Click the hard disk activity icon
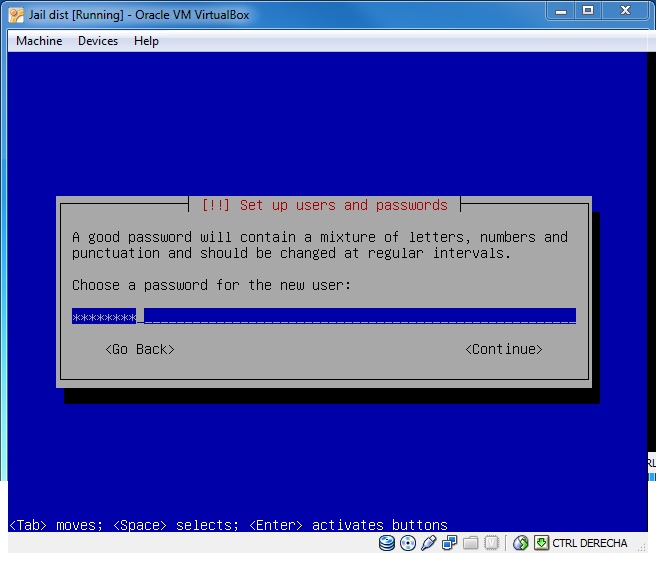Screen dimensions: 656x561 click(387, 543)
